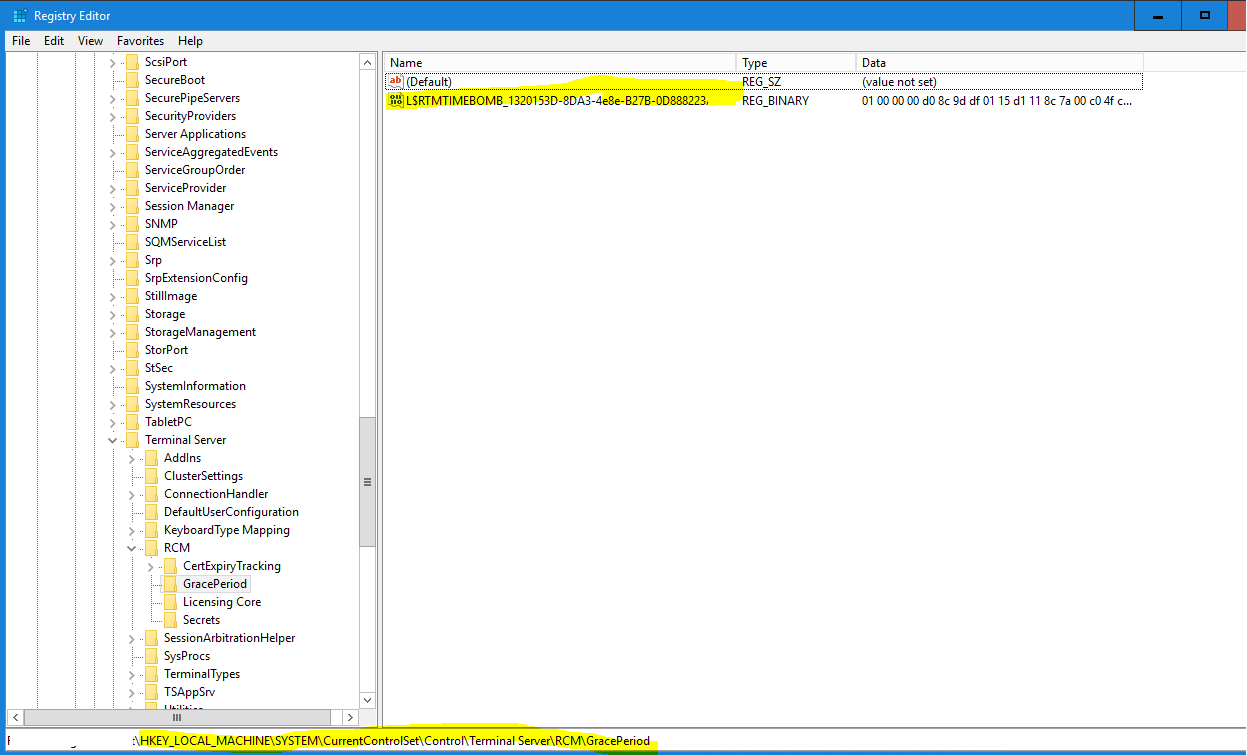Expand the TSAppSrv key
This screenshot has height=755, width=1247.
131,692
